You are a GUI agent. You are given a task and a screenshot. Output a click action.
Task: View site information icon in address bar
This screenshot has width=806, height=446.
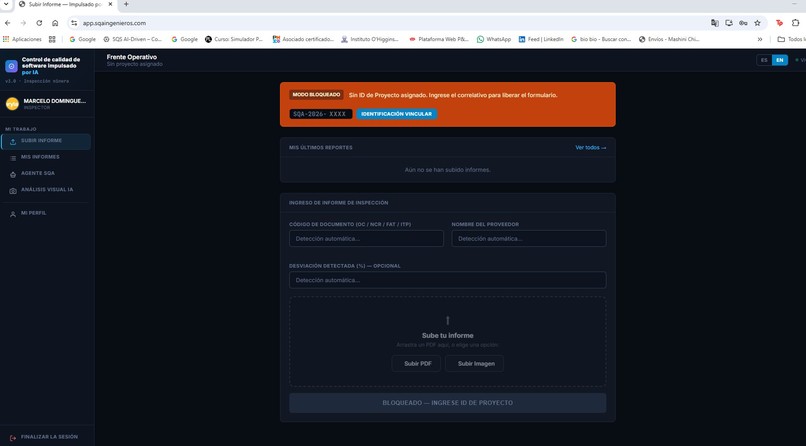74,23
